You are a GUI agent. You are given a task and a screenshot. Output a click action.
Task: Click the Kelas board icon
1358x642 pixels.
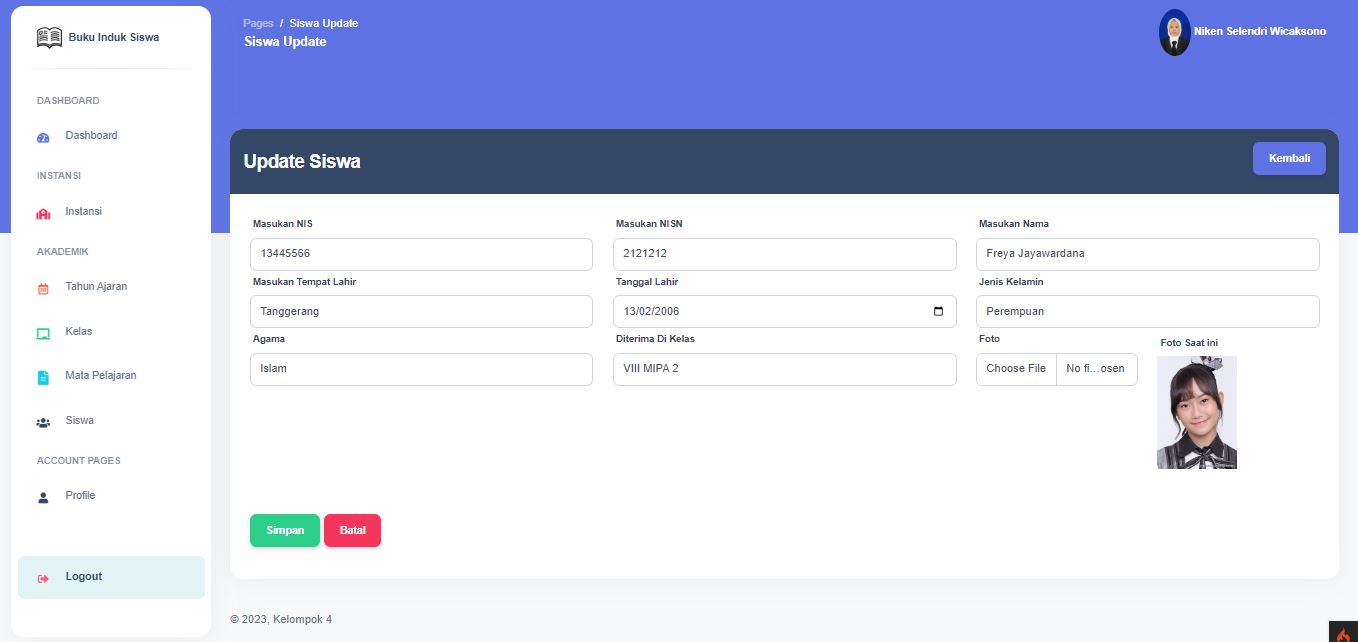tap(43, 333)
